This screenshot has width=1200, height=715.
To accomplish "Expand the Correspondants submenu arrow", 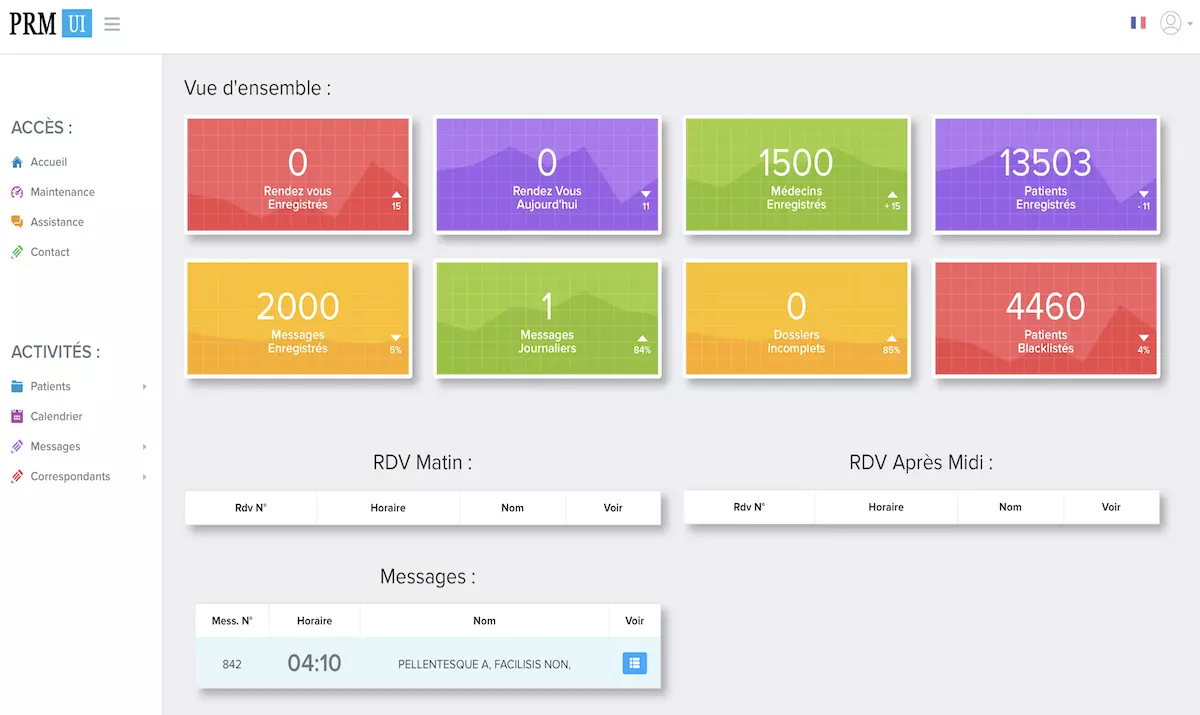I will click(145, 477).
